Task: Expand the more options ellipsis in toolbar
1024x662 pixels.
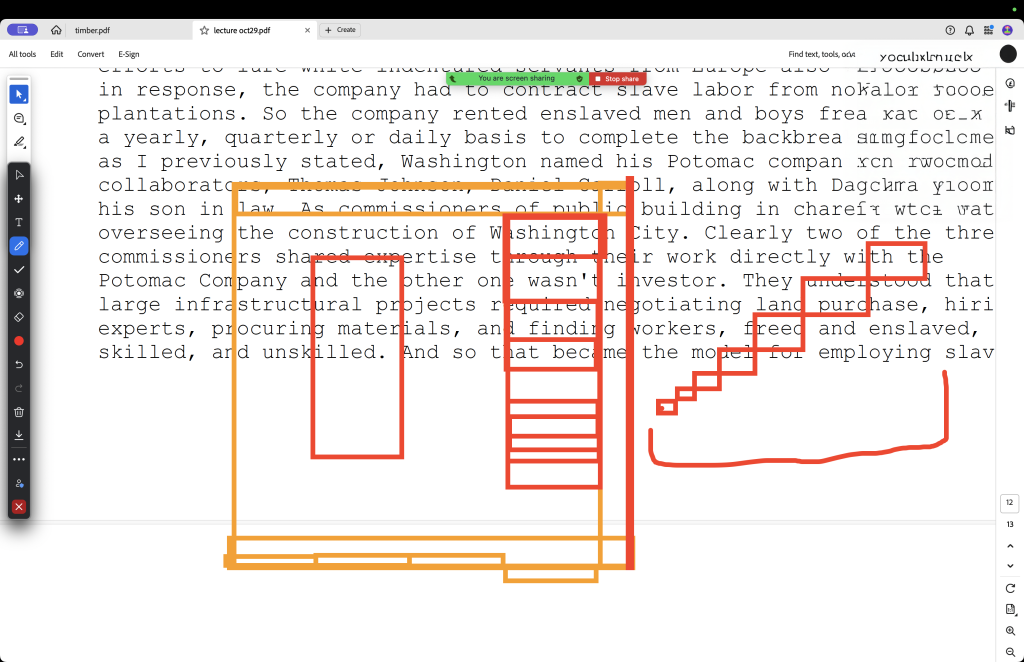Action: pyautogui.click(x=19, y=459)
